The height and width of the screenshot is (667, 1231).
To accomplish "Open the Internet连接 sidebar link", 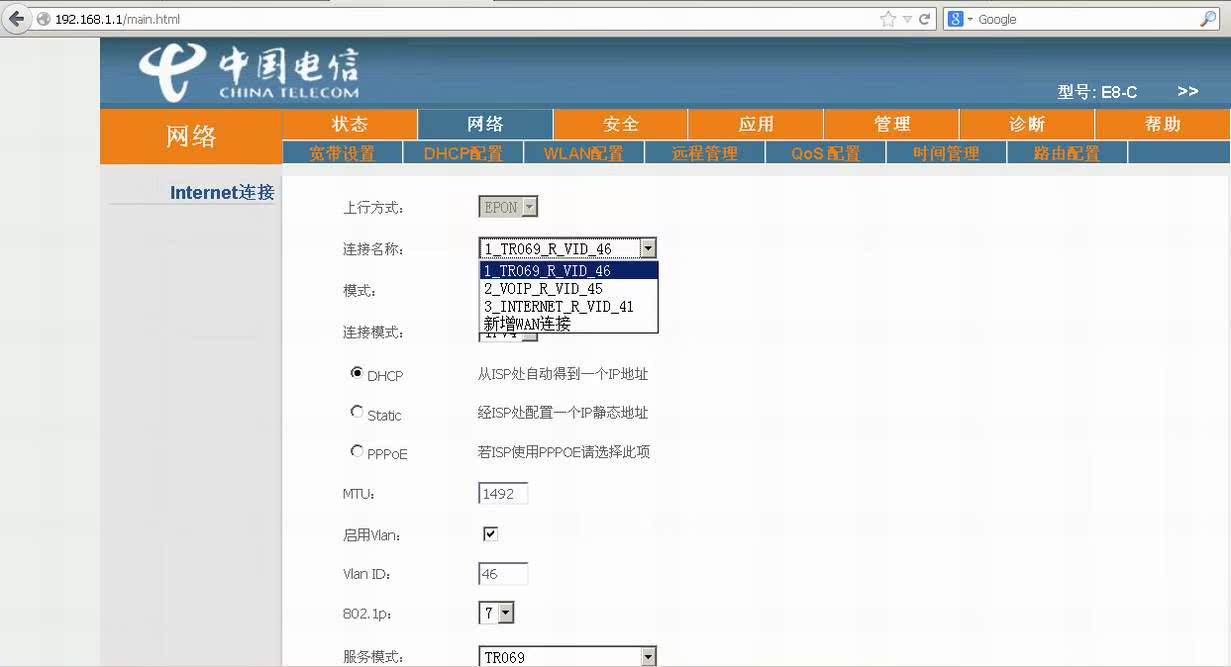I will tap(221, 192).
